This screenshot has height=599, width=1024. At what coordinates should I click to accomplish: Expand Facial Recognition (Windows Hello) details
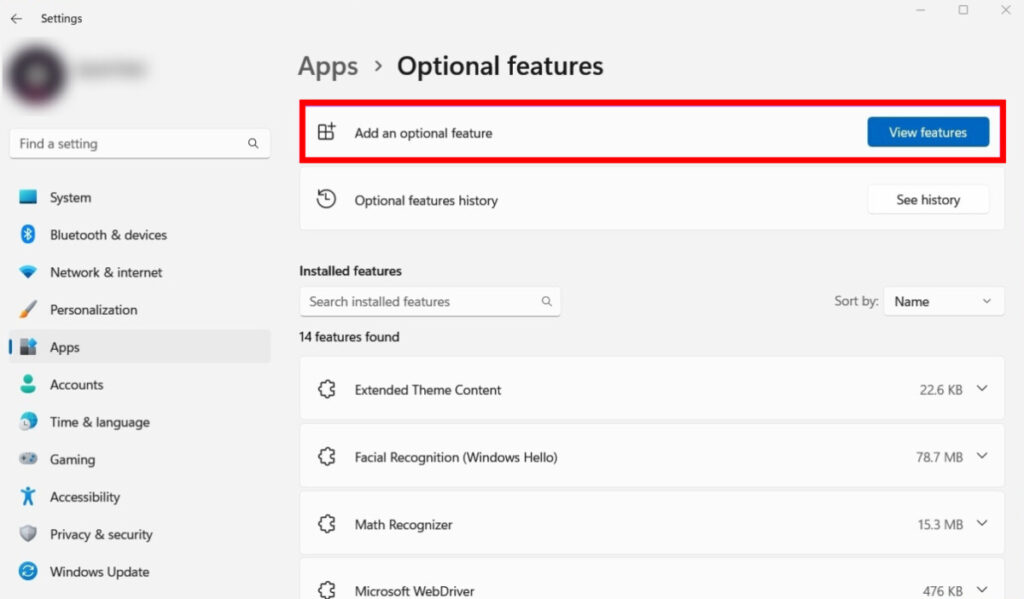pos(981,457)
